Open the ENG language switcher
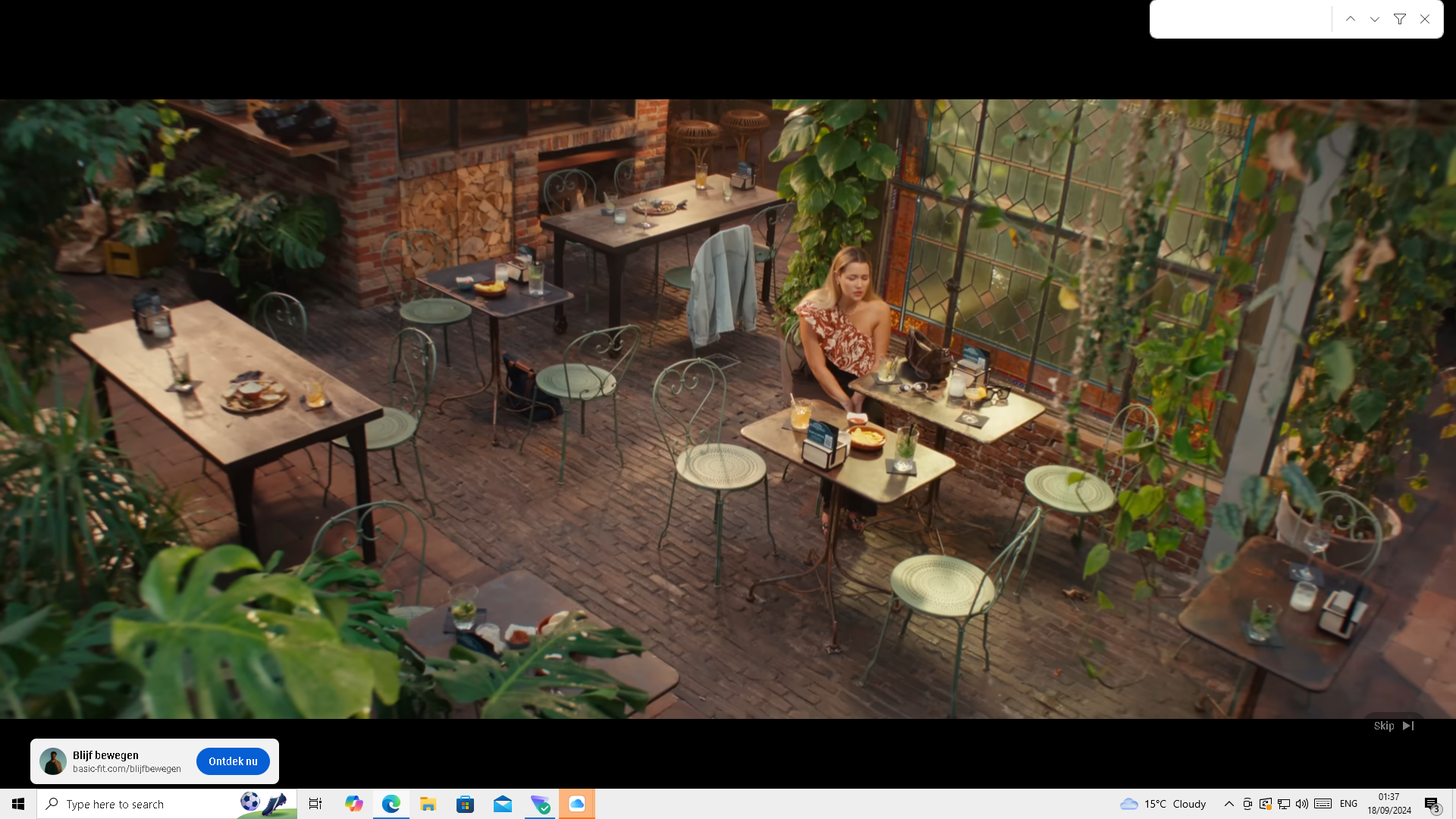Screen dimensions: 1456x819 click(1348, 804)
